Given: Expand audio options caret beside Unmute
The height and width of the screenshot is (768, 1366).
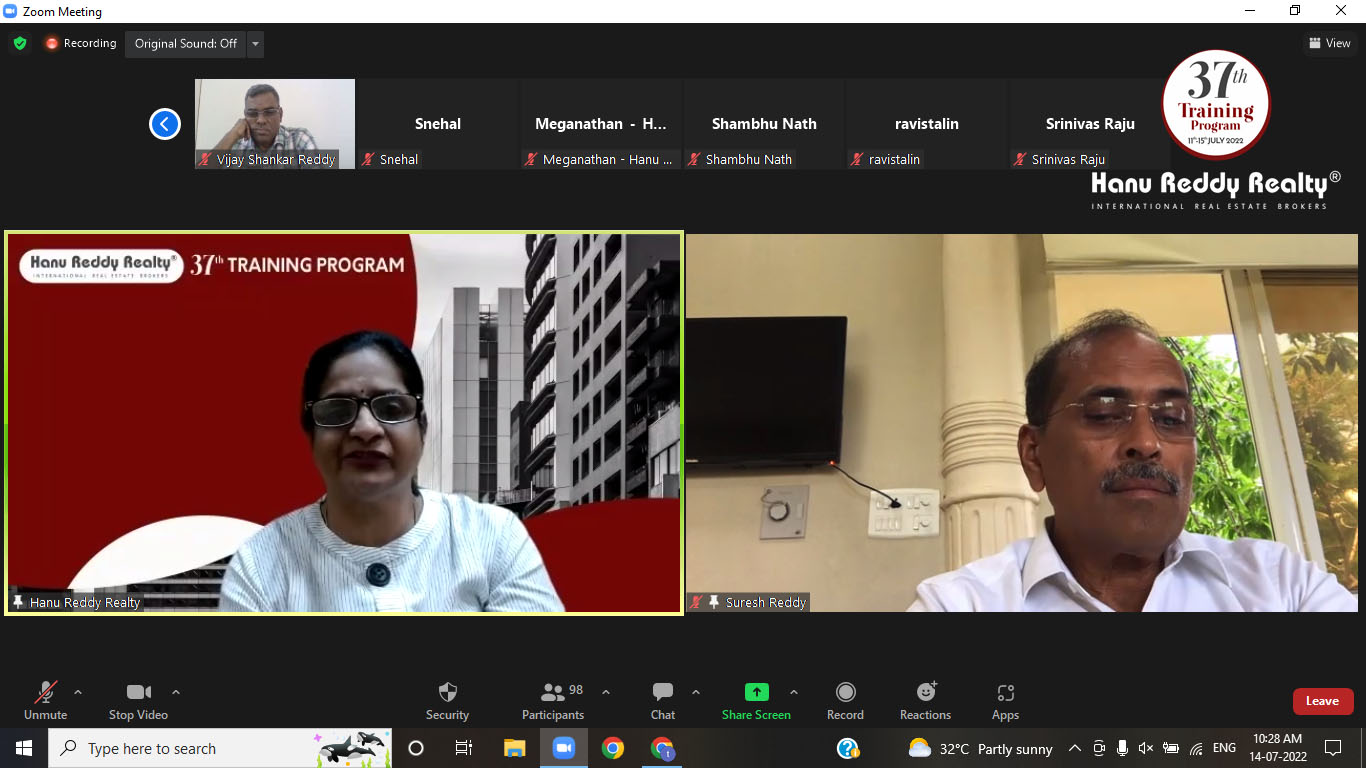Looking at the screenshot, I should (78, 692).
